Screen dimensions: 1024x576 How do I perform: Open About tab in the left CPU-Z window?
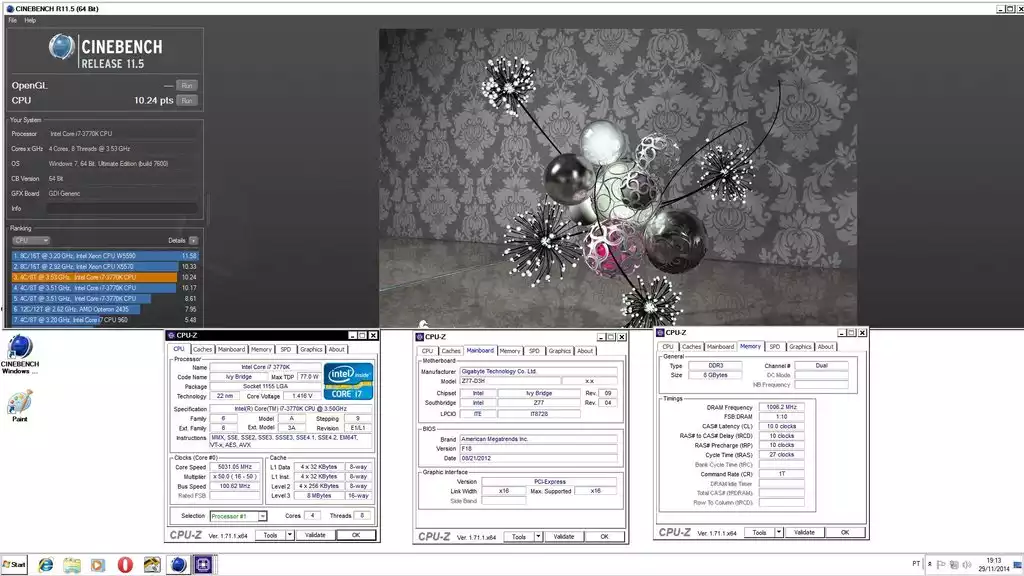tap(336, 349)
